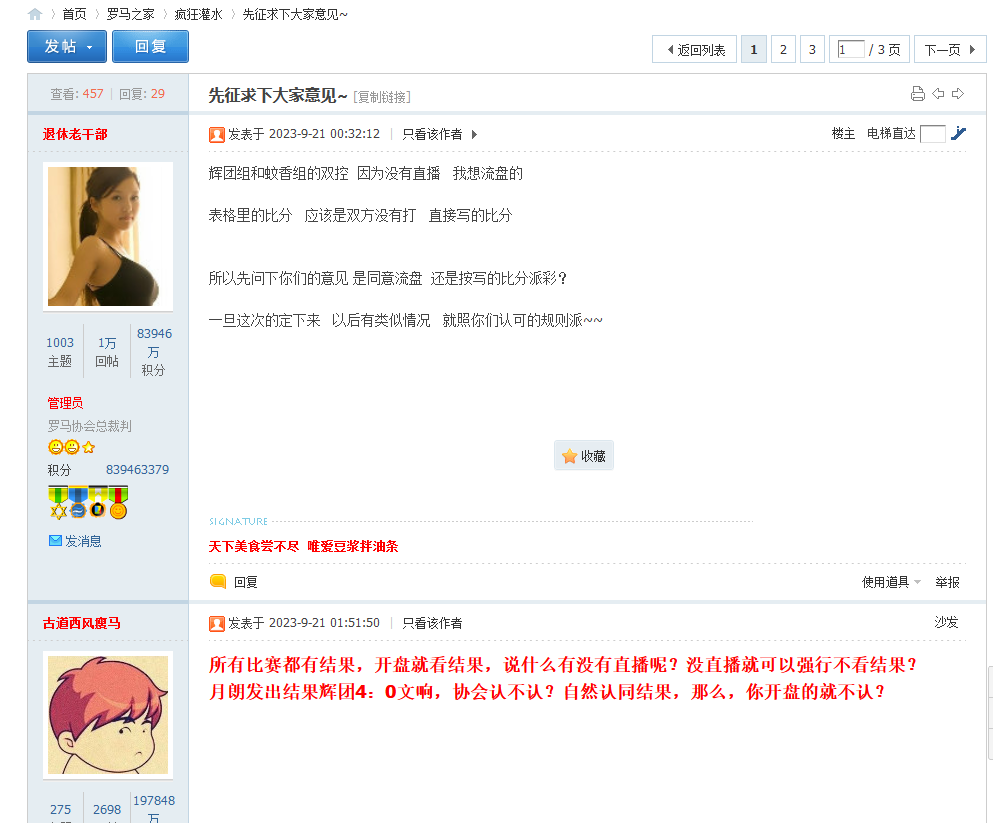Screen dimensions: 993x823
Task: Click the star icon on the 收藏 button
Action: [x=569, y=455]
